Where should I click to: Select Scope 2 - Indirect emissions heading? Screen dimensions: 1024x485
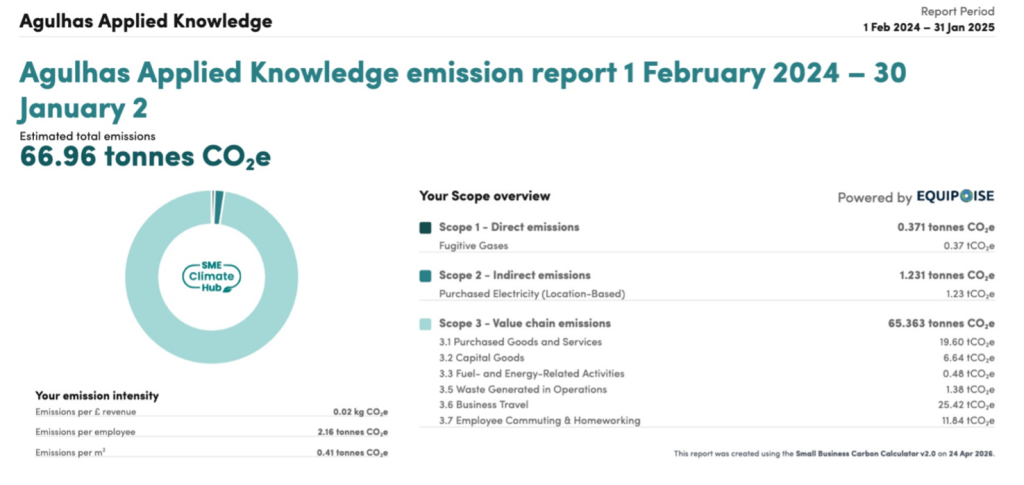tap(514, 276)
